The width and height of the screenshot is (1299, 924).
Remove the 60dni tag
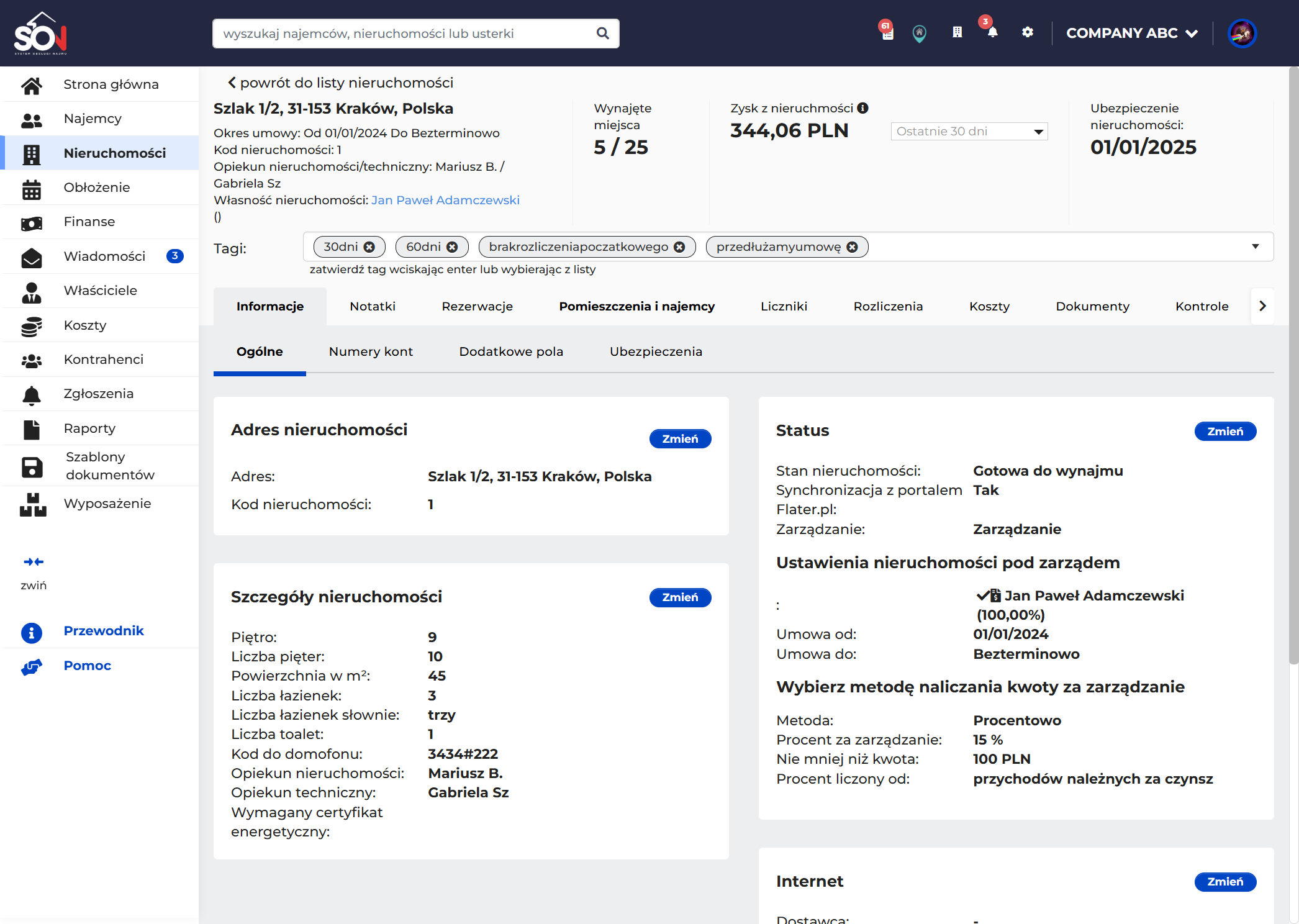coord(452,247)
